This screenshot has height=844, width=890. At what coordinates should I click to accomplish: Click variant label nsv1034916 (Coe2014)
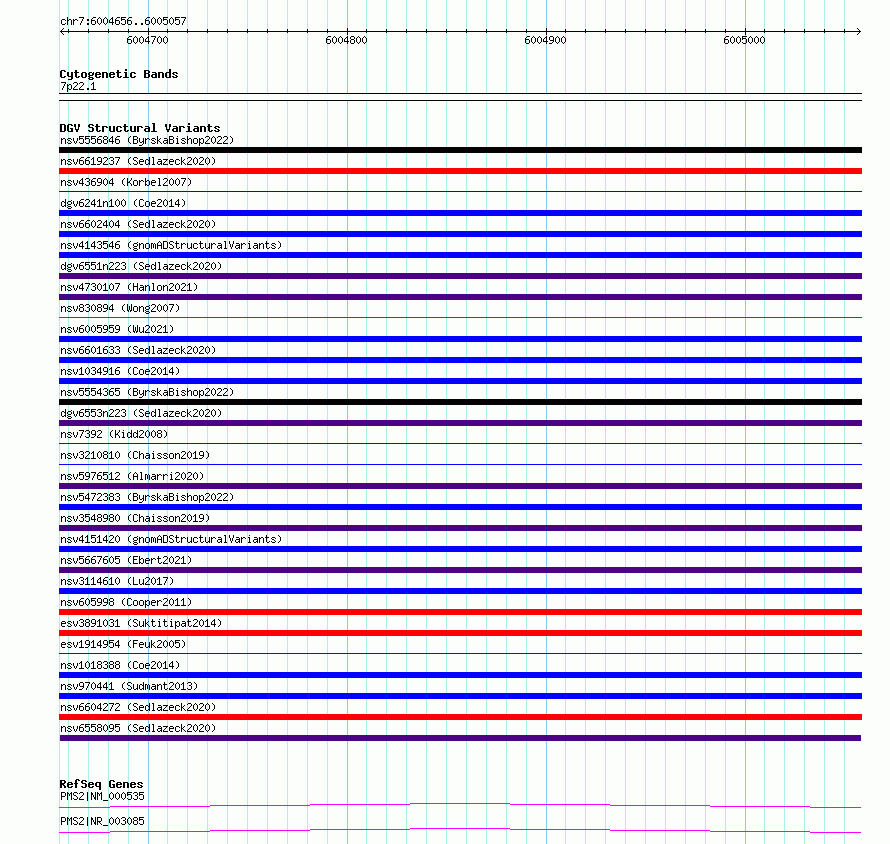coord(120,371)
